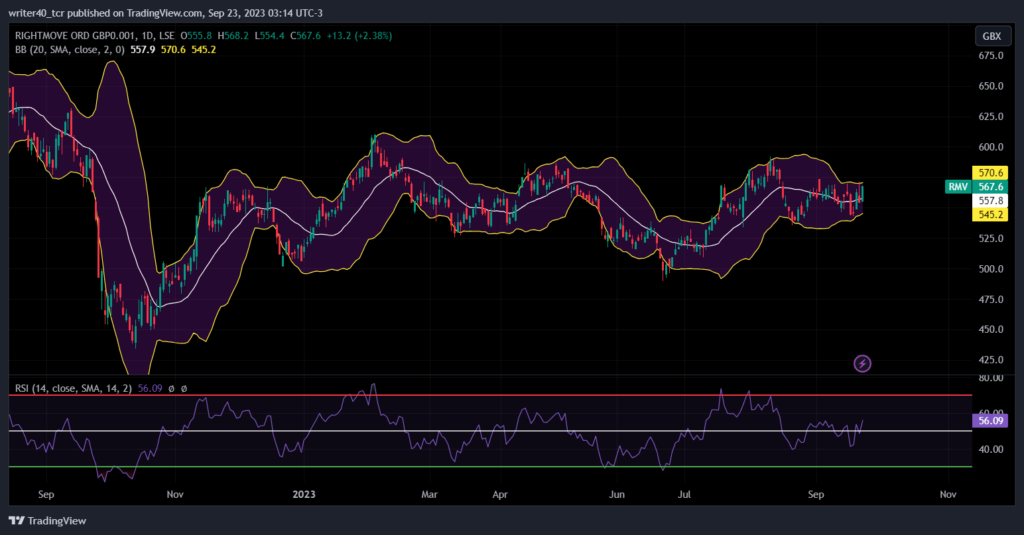Click the 650.0 price axis label
1024x535 pixels.
pos(991,86)
